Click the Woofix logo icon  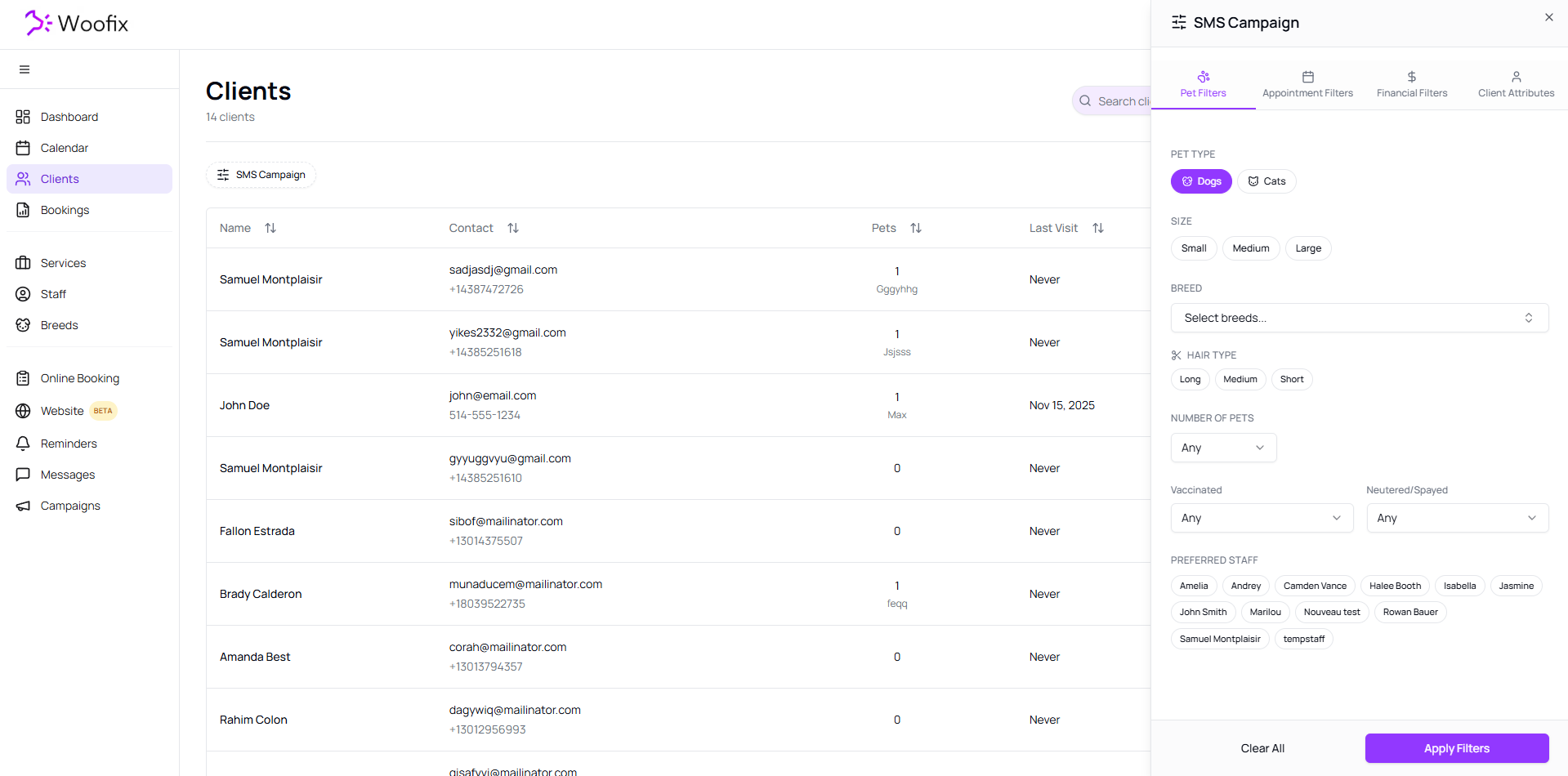(38, 23)
